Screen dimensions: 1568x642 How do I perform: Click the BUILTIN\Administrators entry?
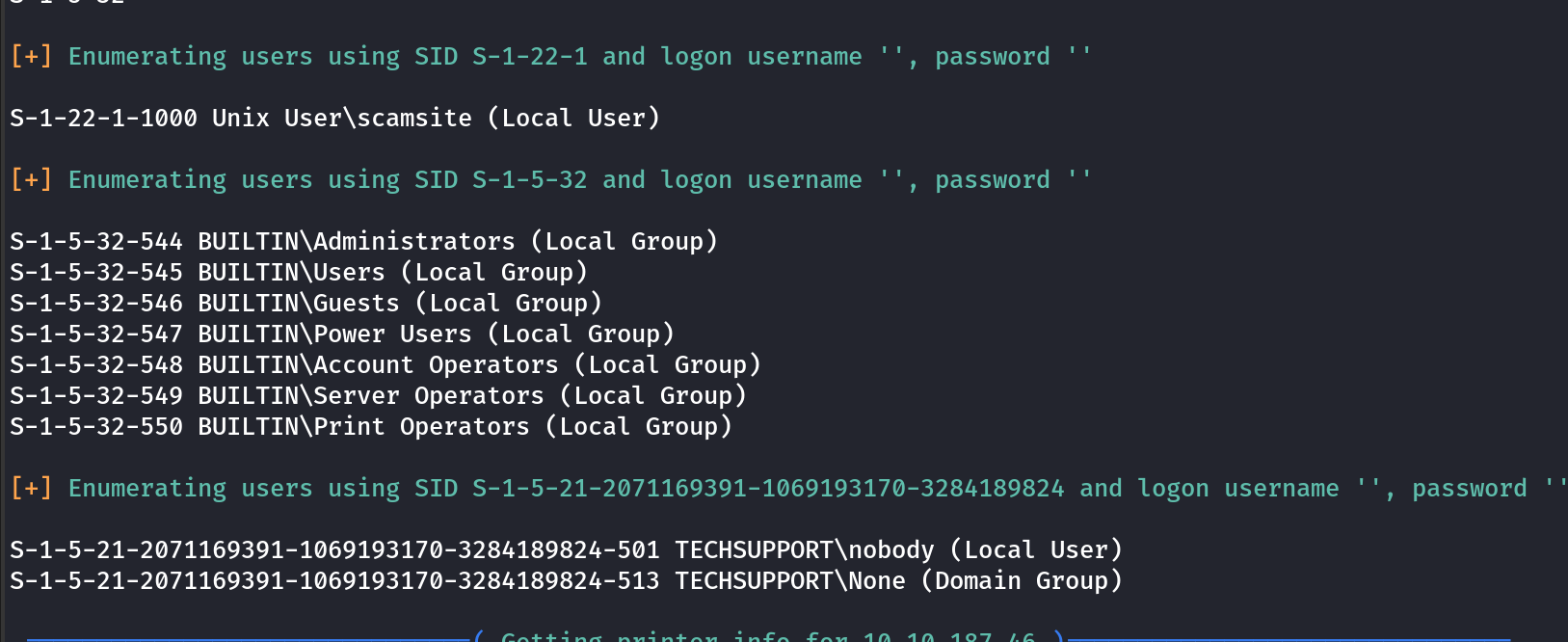357,241
